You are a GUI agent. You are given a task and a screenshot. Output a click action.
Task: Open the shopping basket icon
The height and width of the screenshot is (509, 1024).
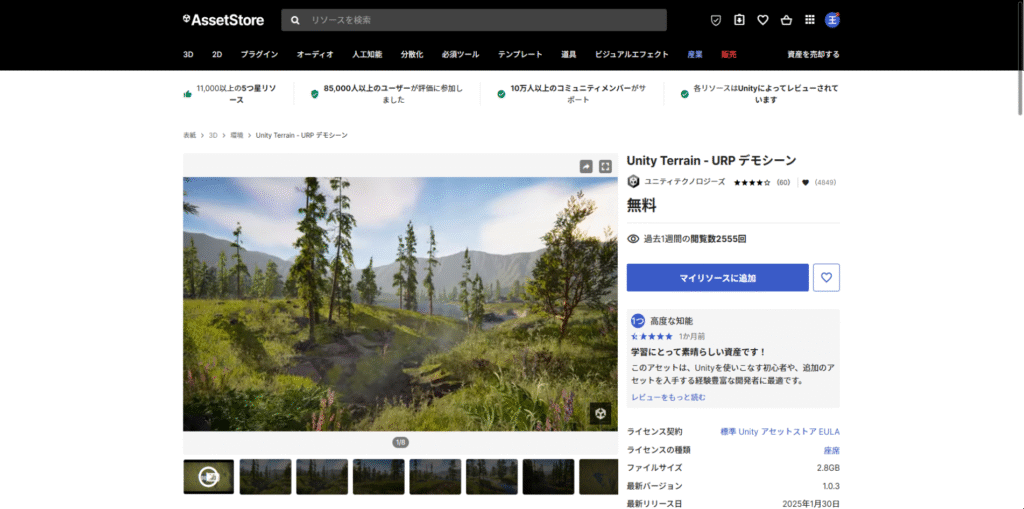(x=786, y=20)
